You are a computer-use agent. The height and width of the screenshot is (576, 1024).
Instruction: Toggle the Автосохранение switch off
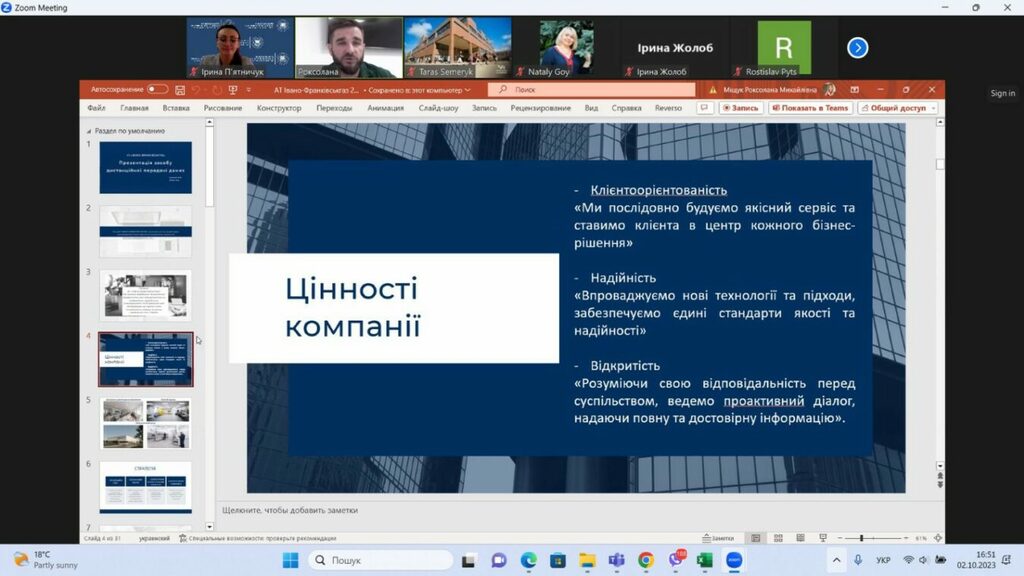tap(157, 89)
